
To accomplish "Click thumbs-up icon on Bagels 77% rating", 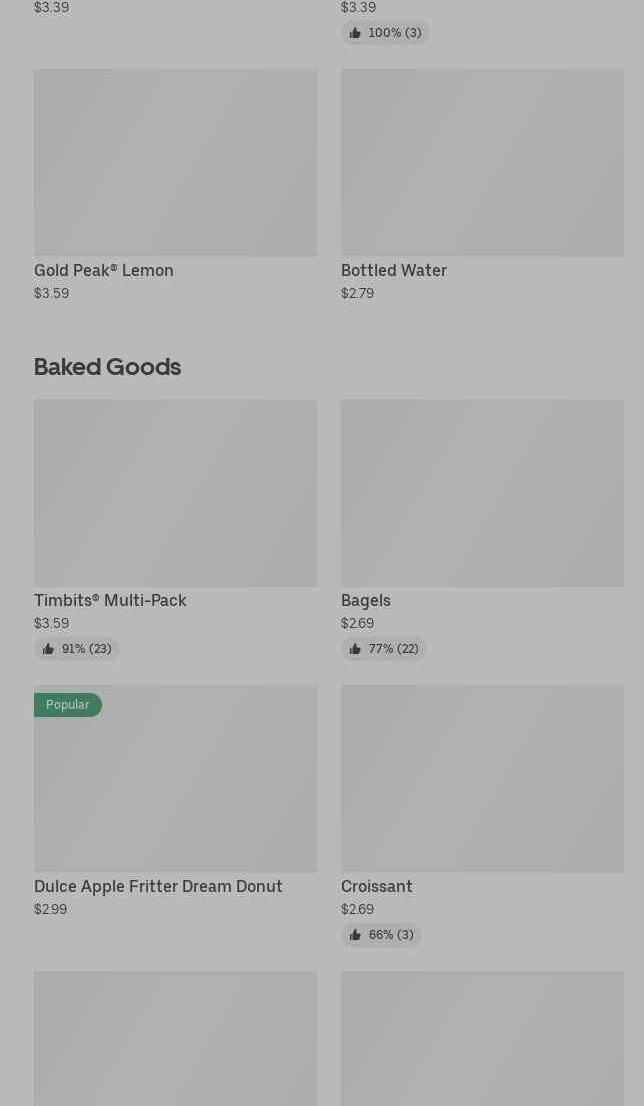I will (x=355, y=649).
